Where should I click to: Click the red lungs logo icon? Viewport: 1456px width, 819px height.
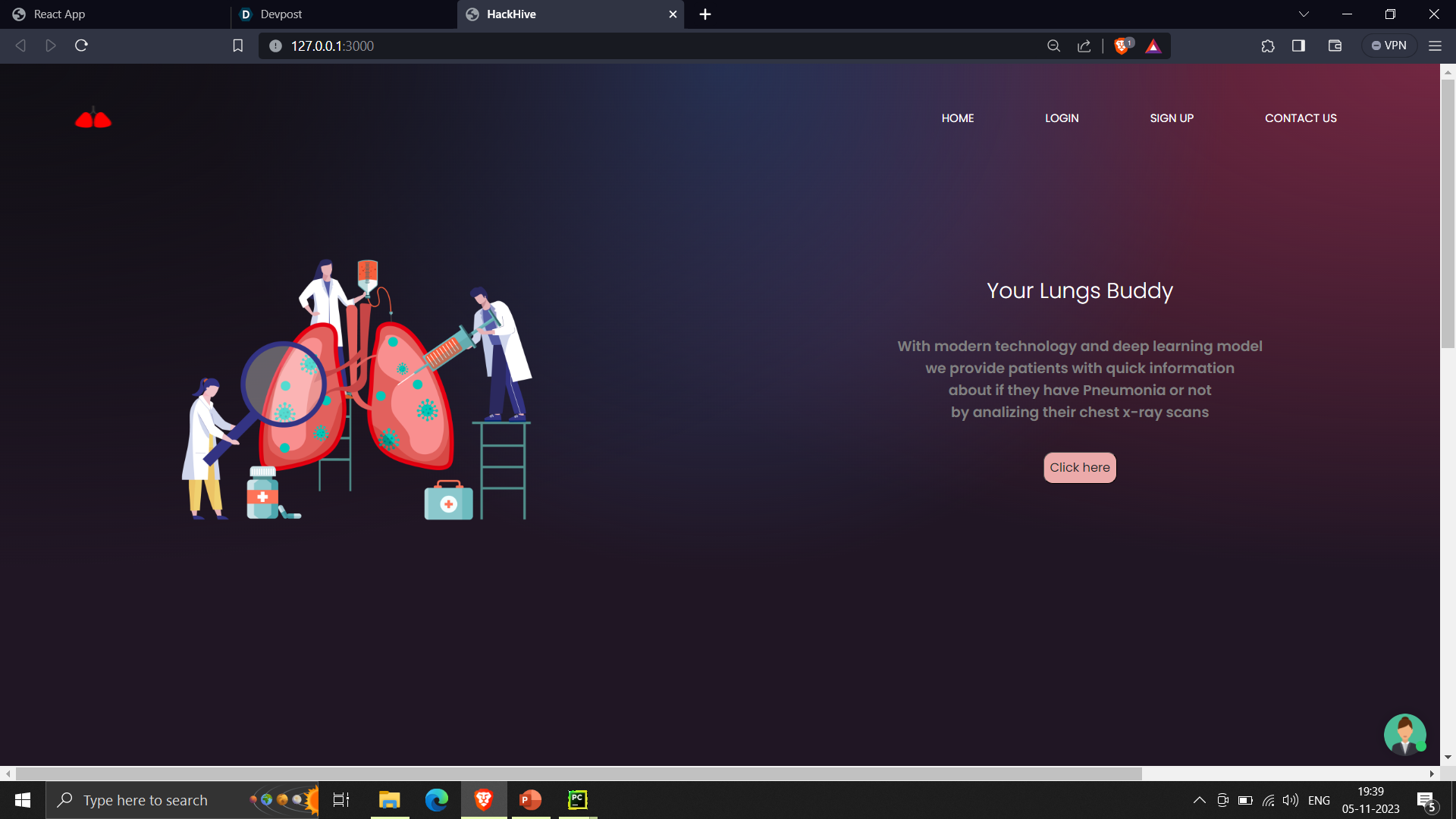coord(93,118)
